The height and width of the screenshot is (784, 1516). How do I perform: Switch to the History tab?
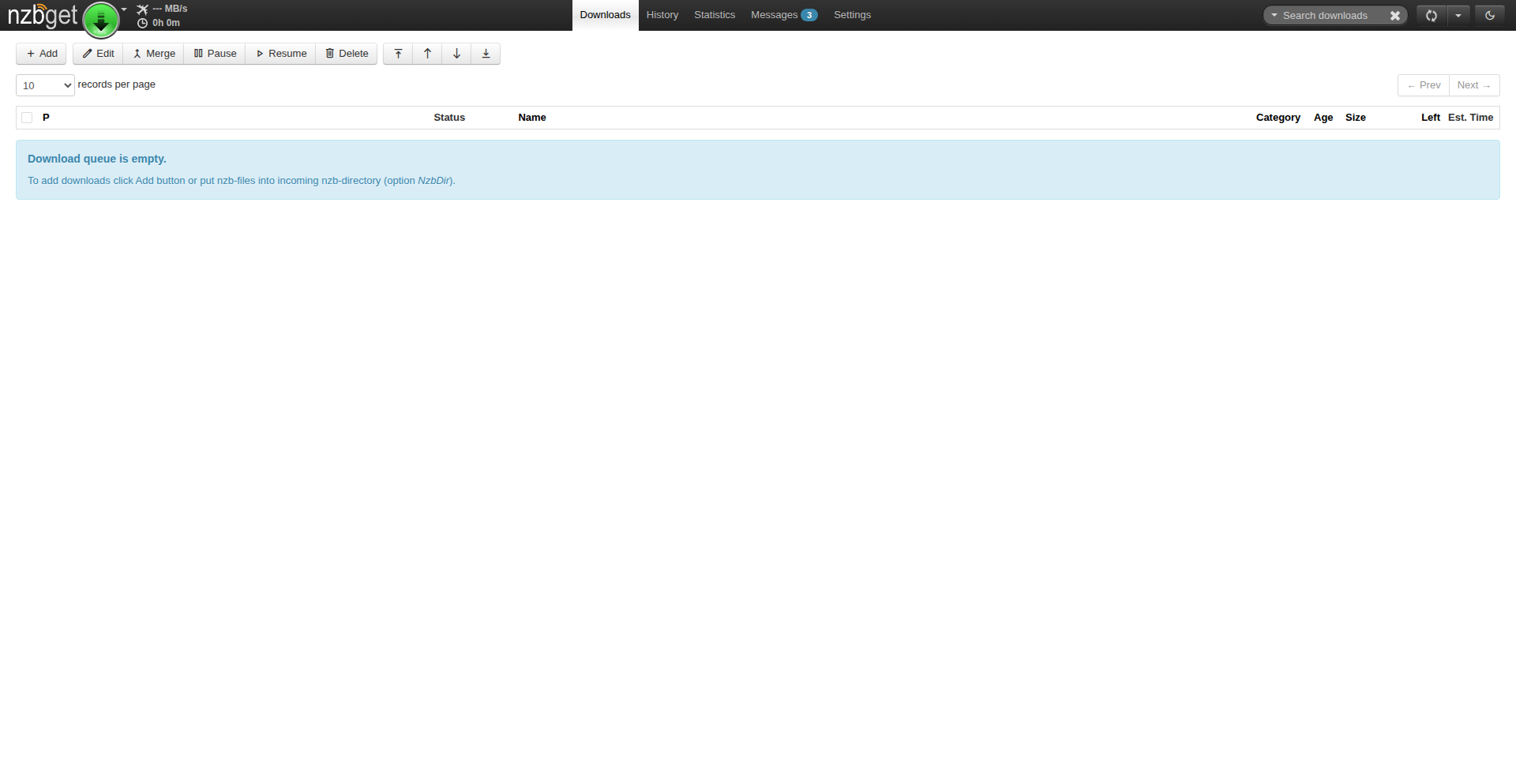pos(662,15)
